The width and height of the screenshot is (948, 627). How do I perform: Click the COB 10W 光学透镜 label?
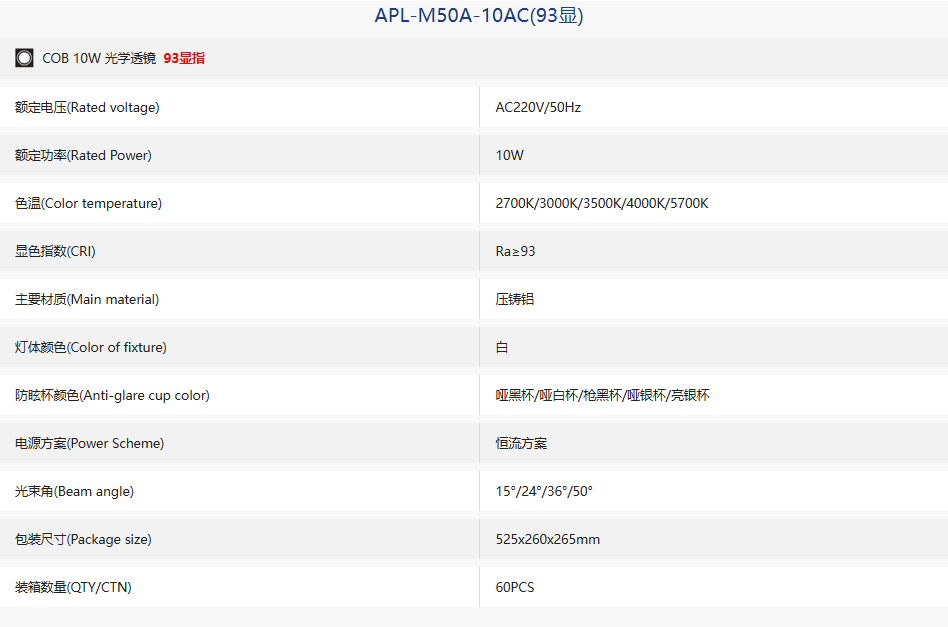[x=99, y=58]
